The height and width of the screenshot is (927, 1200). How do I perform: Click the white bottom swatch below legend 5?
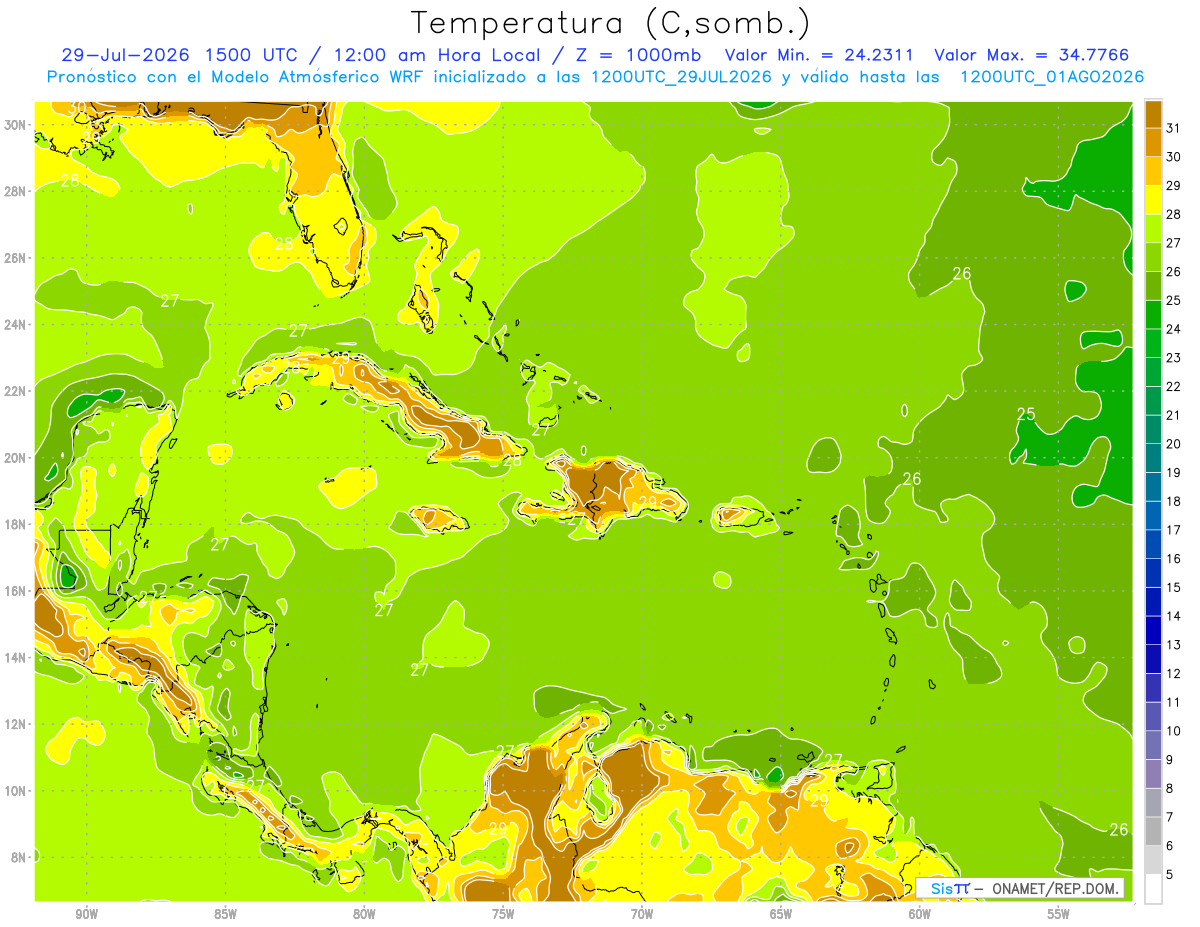click(x=1153, y=889)
